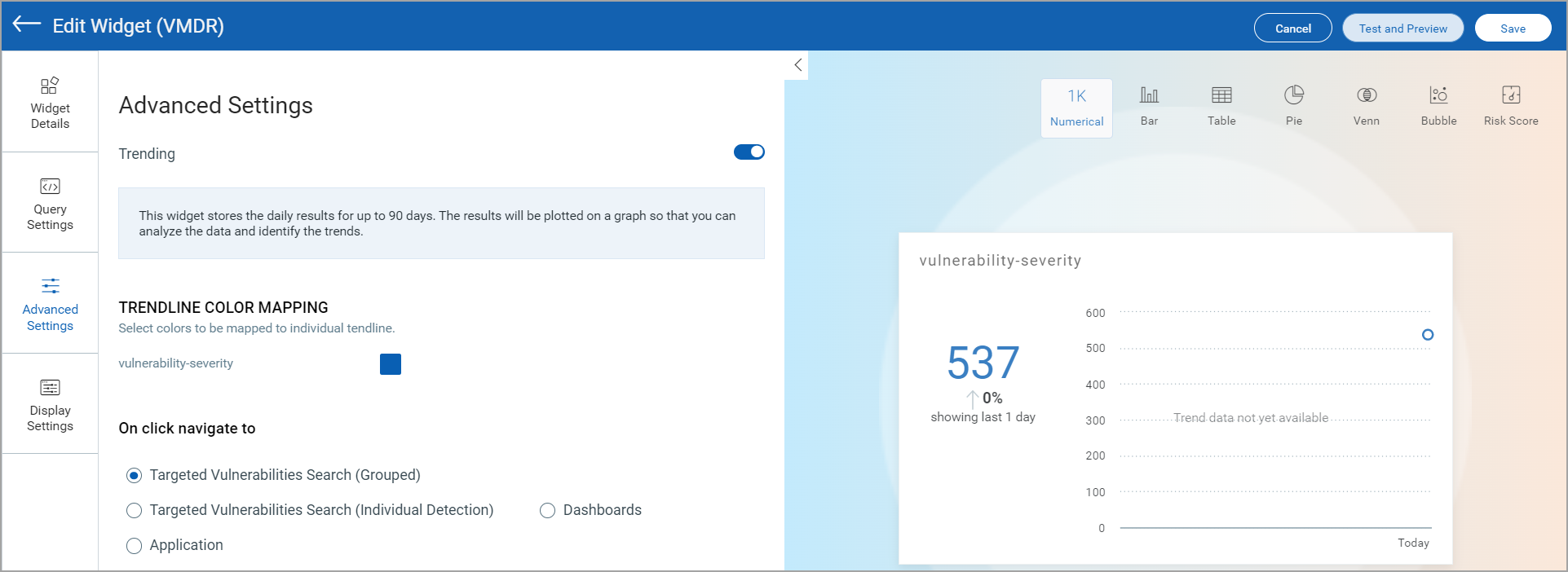Choose the Numerical widget type
The width and height of the screenshot is (1568, 572).
pos(1076,108)
